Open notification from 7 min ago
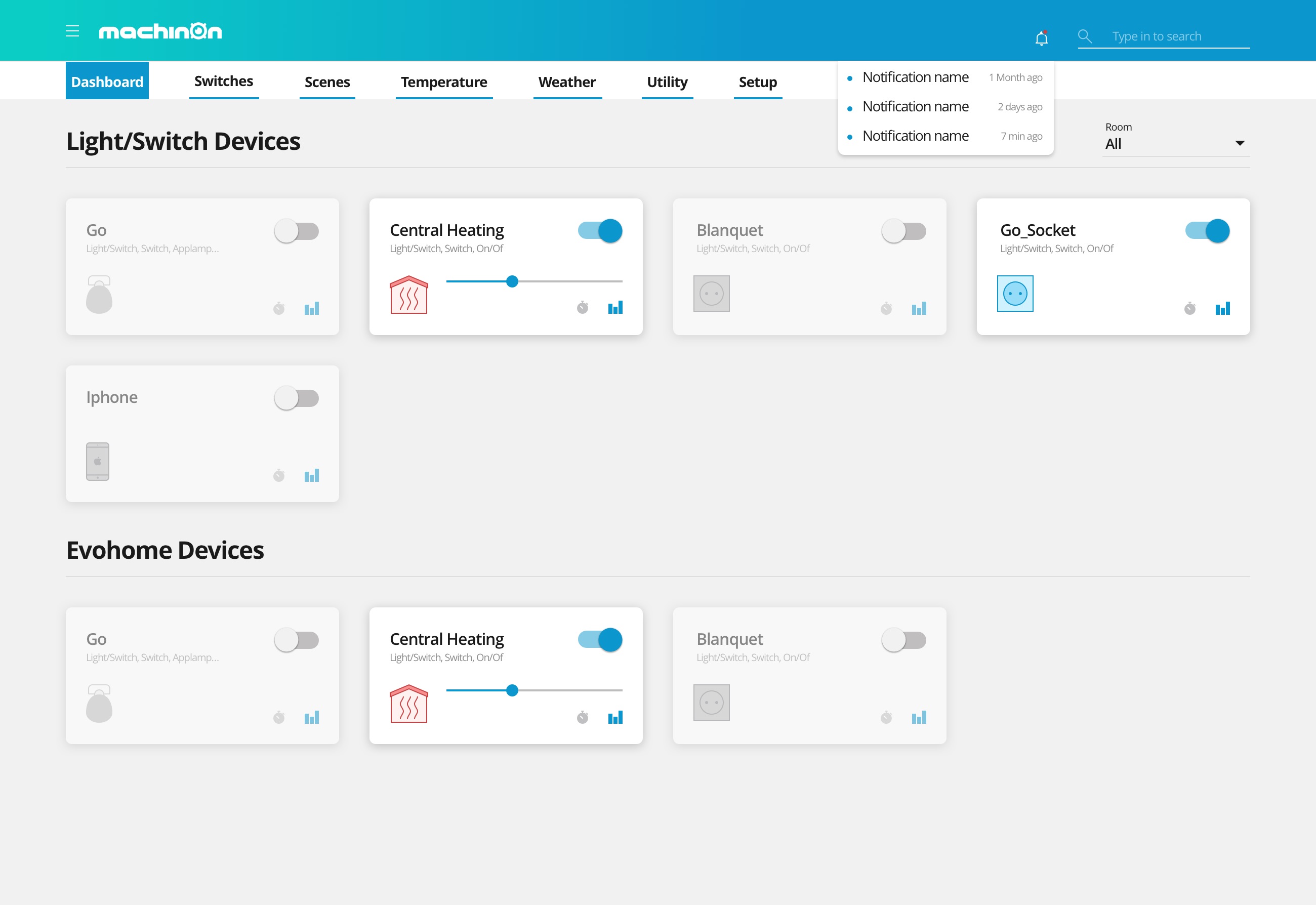The image size is (1316, 905). 946,136
